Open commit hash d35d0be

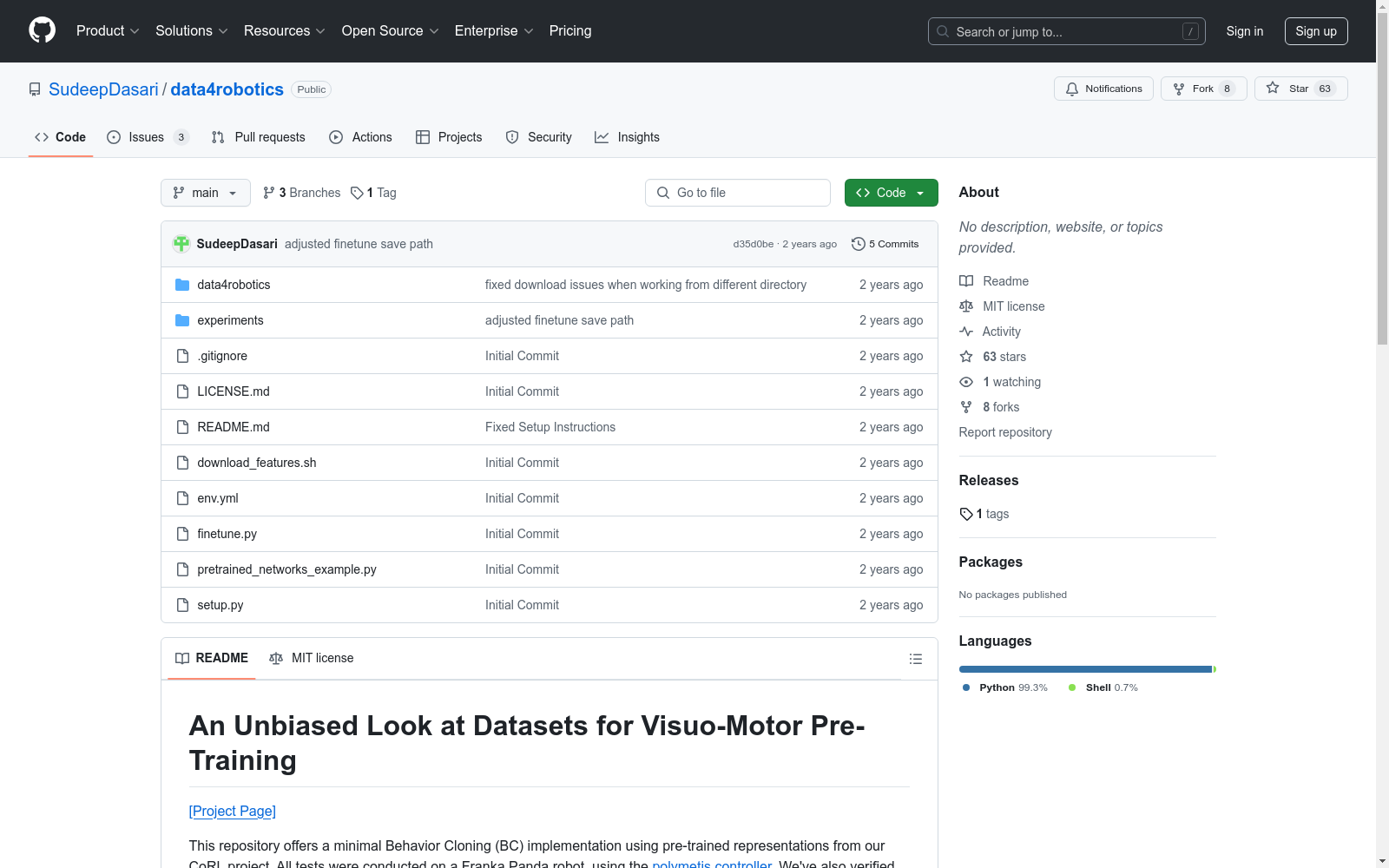coord(754,244)
